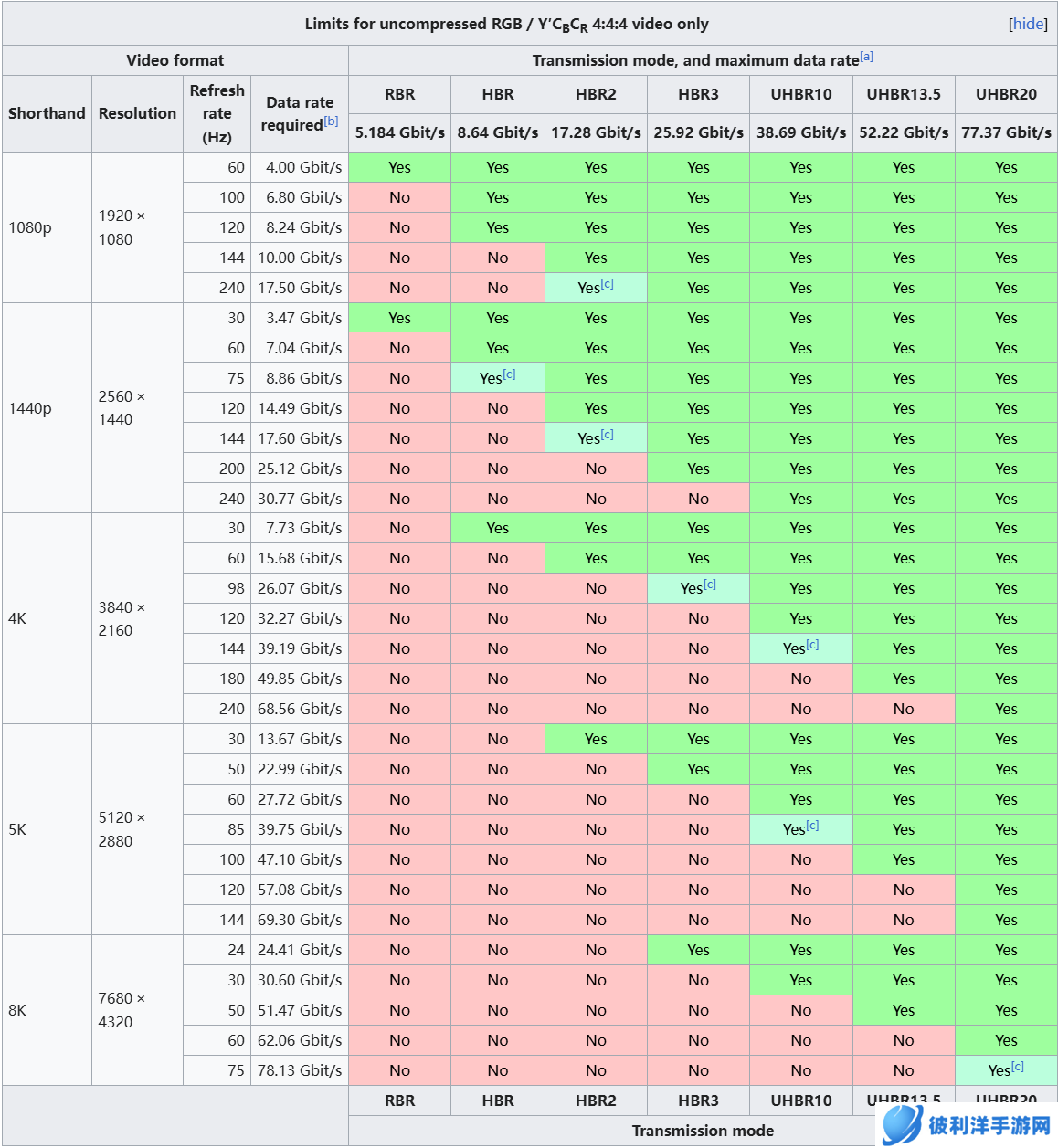Click footnote [c] in the 39.19 Gbit/s row

coord(812,645)
